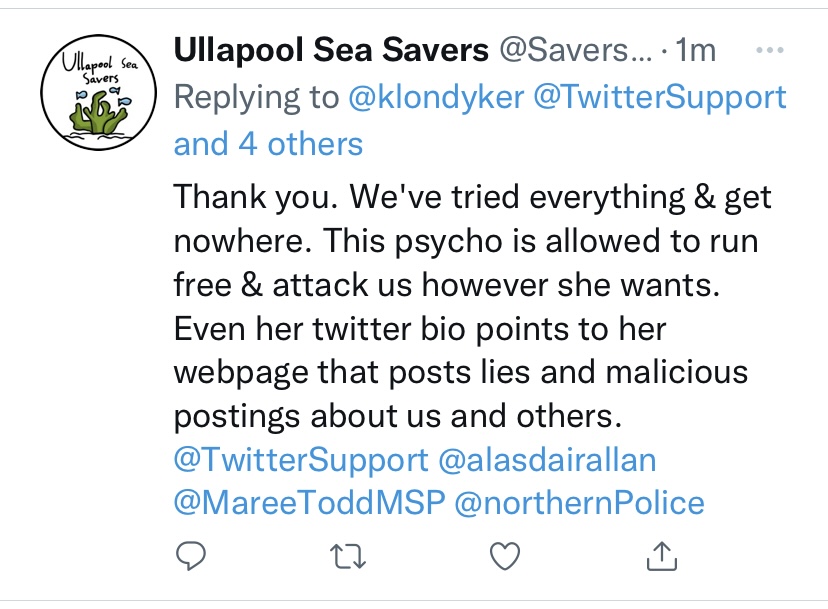This screenshot has width=828, height=609.
Task: Click the retweet icon under the tweet
Action: (x=347, y=556)
